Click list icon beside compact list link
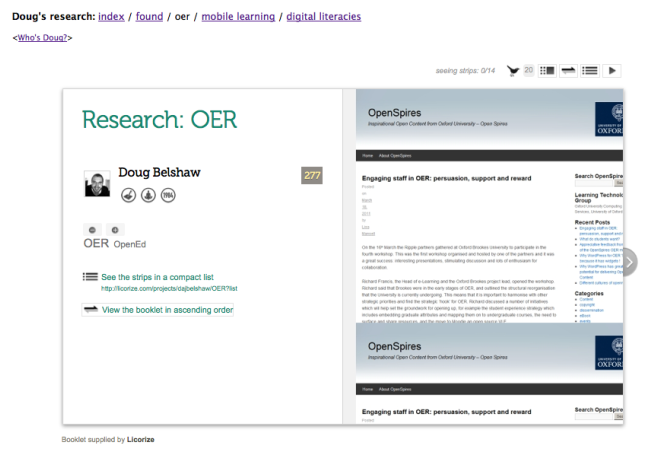The height and width of the screenshot is (456, 649). [x=90, y=277]
